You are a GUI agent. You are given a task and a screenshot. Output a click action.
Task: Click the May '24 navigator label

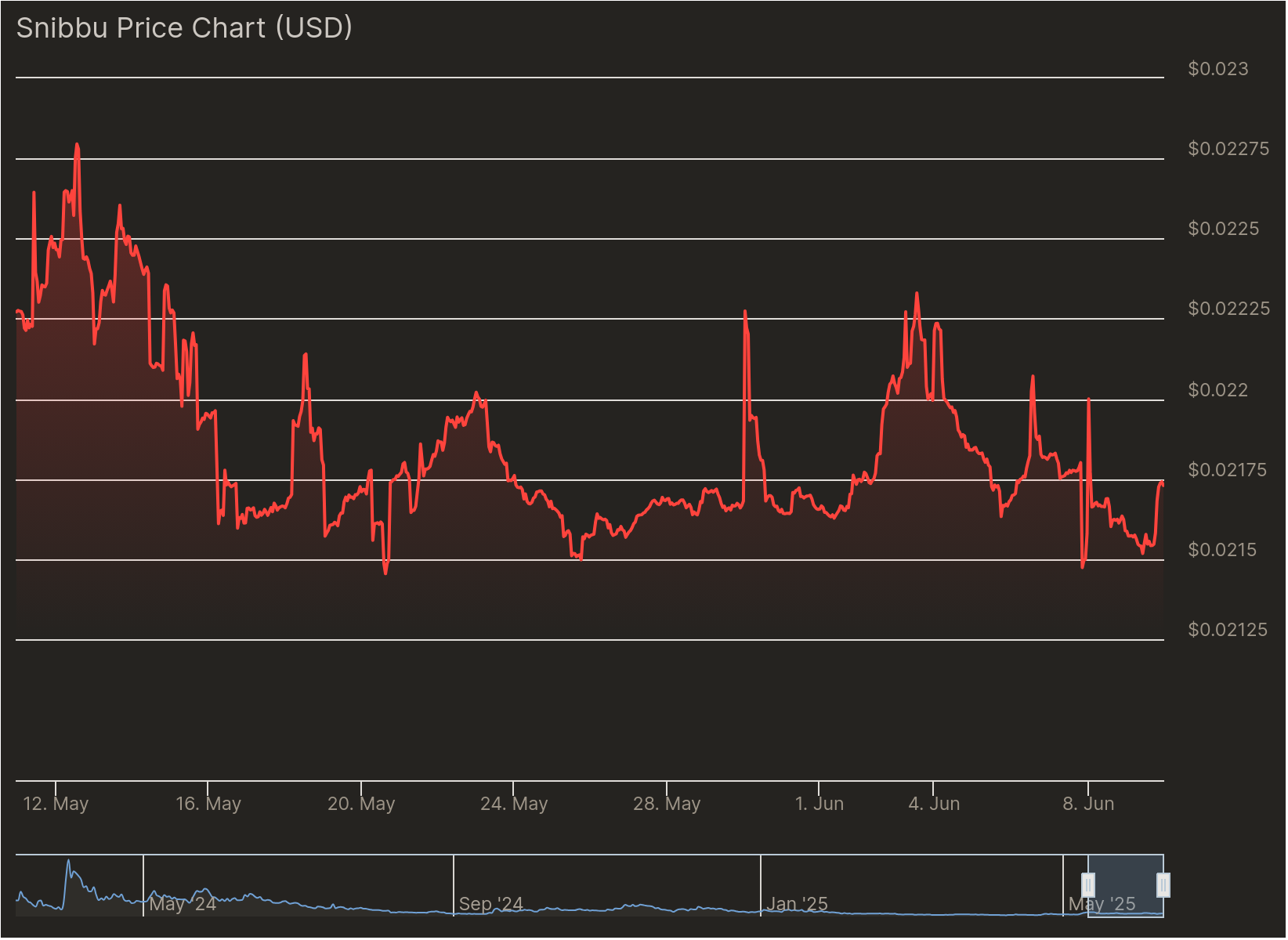tap(183, 905)
